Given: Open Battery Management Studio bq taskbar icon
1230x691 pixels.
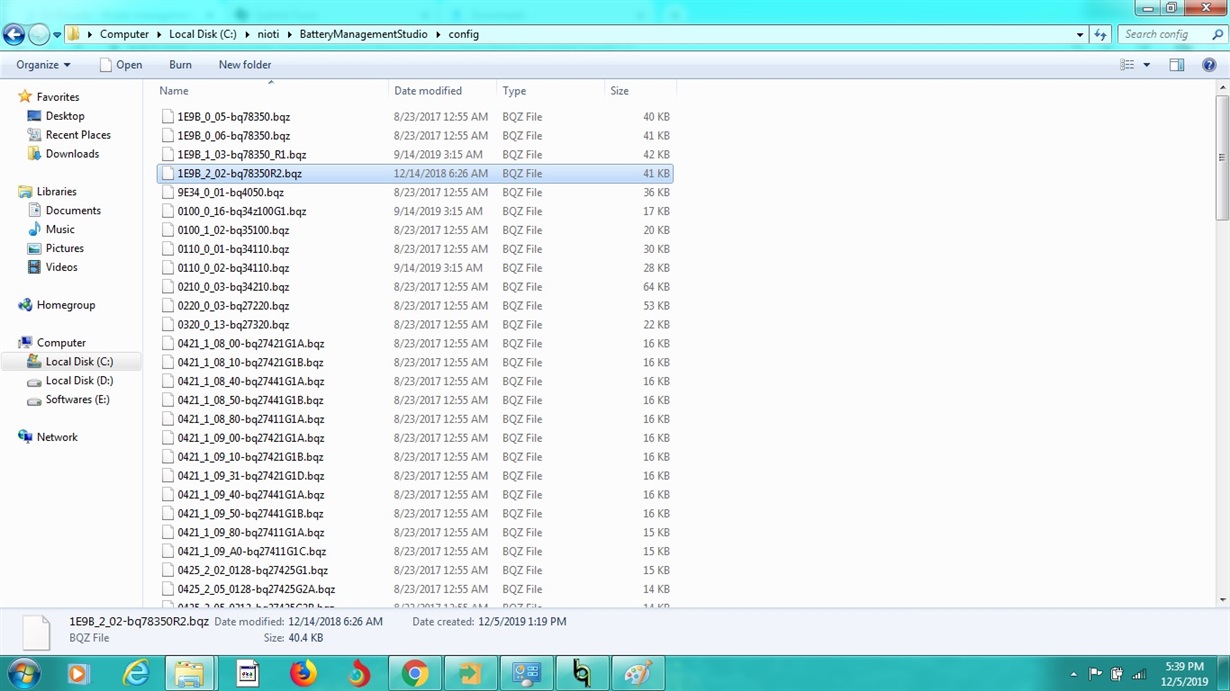Looking at the screenshot, I should pyautogui.click(x=581, y=674).
